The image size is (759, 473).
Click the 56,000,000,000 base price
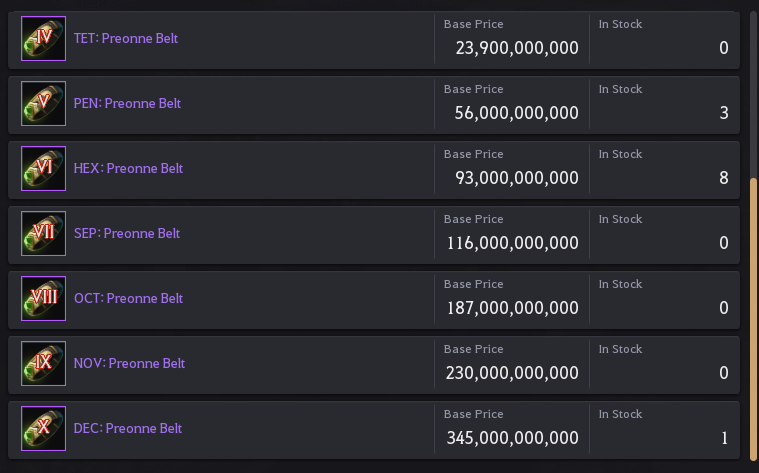click(516, 113)
